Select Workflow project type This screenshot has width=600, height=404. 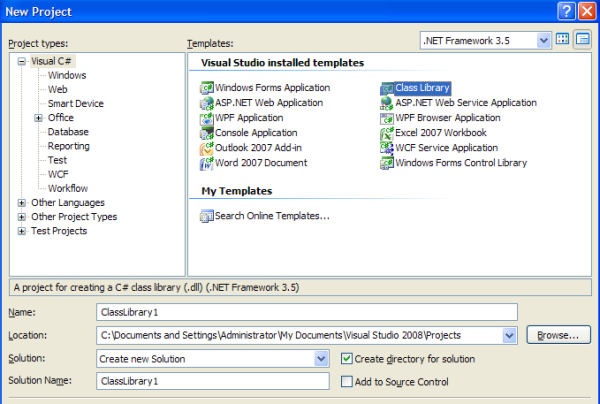[68, 189]
